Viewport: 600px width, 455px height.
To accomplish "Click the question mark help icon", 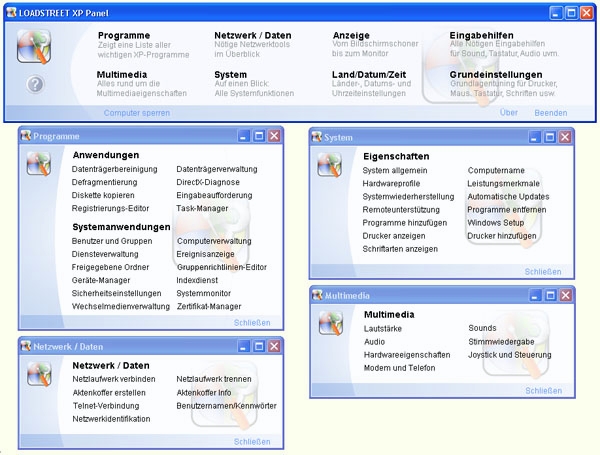I will click(35, 84).
